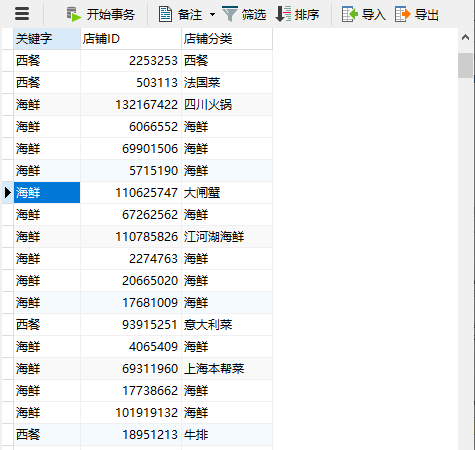Screen dimensions: 475x450
Task: Click the 开始事务 begin transaction icon
Action: click(x=74, y=14)
